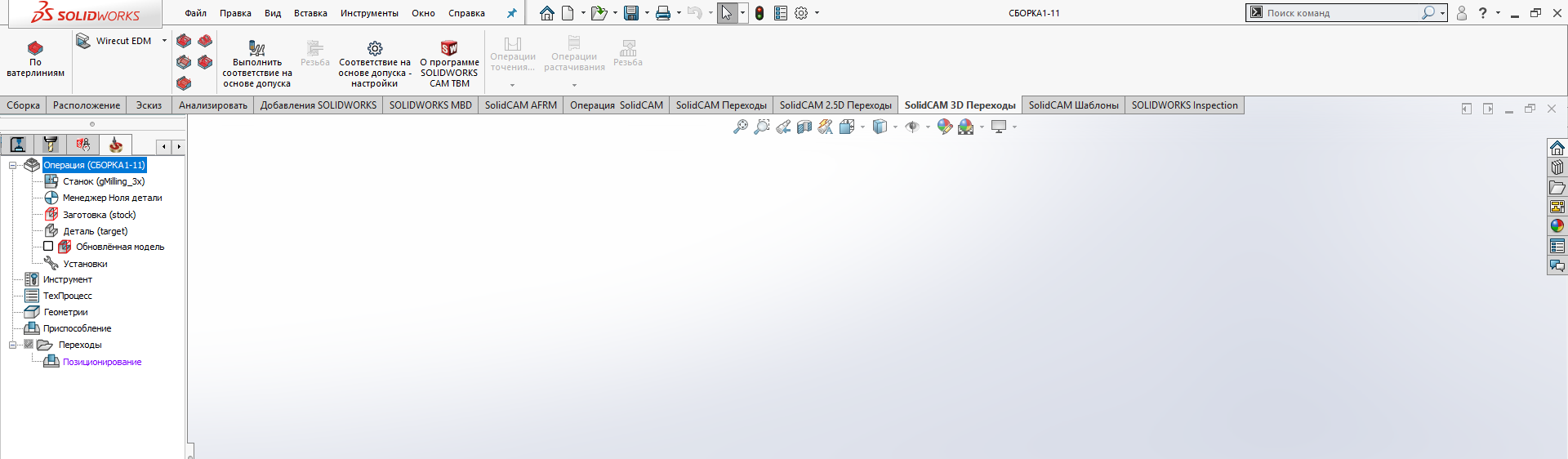Open SOLIDWORKS Resources home in task pane
Viewport: 1568px width, 459px height.
(1557, 148)
